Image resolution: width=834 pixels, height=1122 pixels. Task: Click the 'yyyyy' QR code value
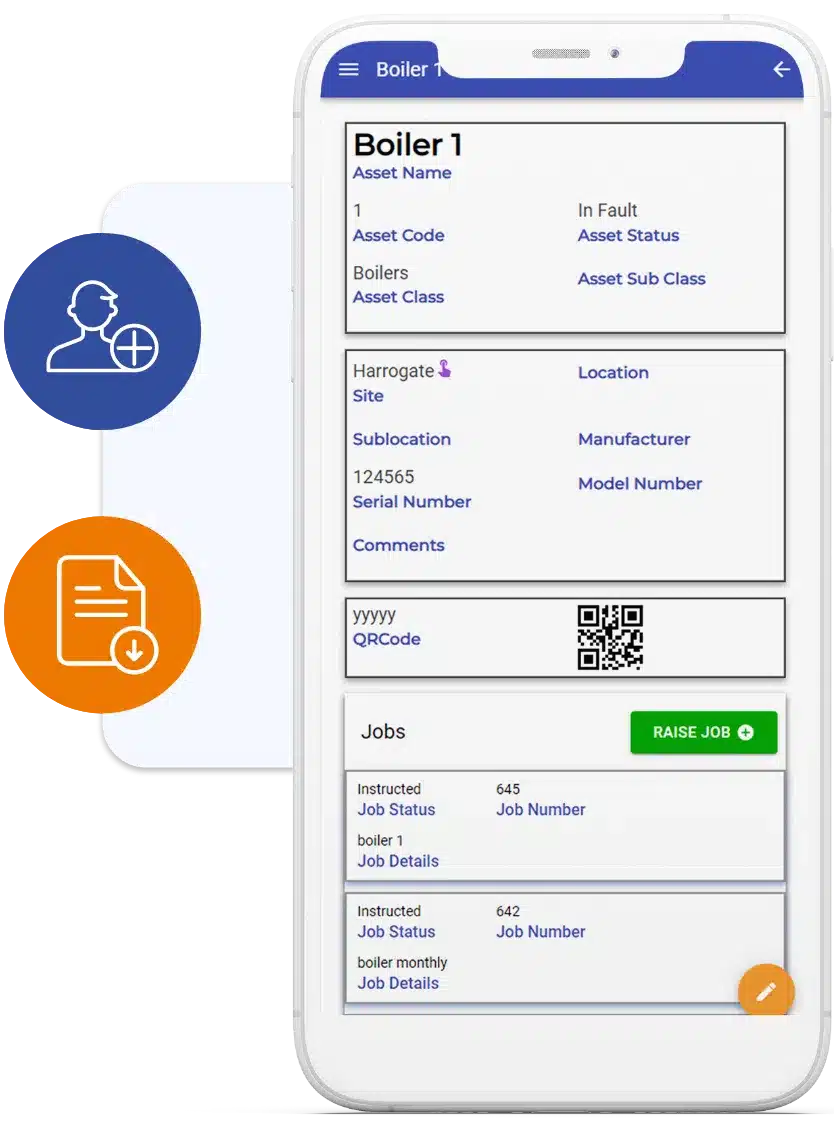pyautogui.click(x=375, y=615)
